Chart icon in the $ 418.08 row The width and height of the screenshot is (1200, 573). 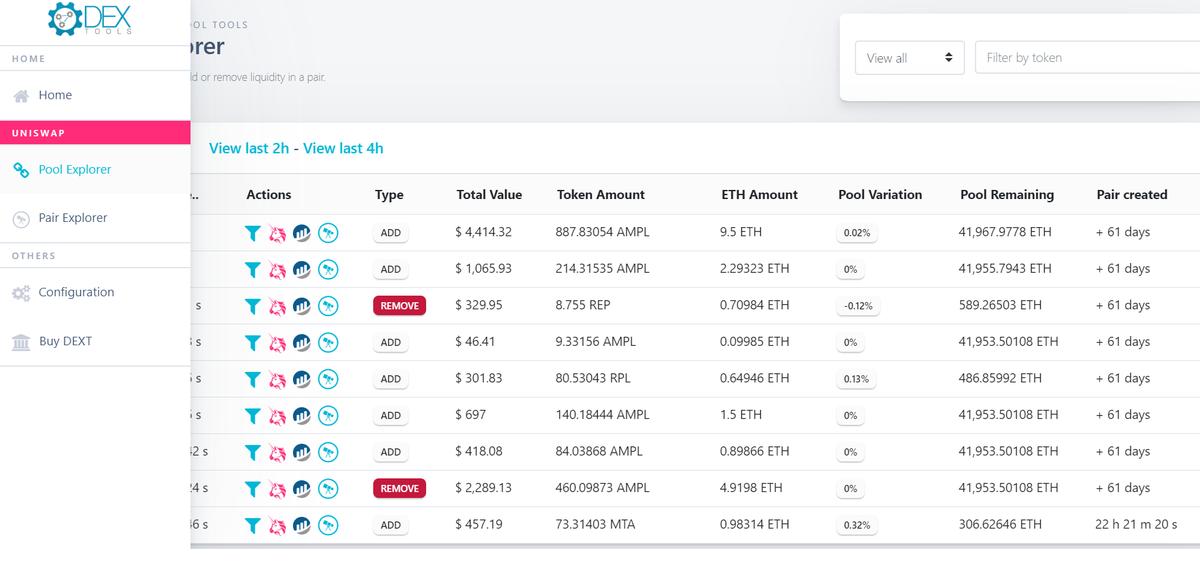302,452
